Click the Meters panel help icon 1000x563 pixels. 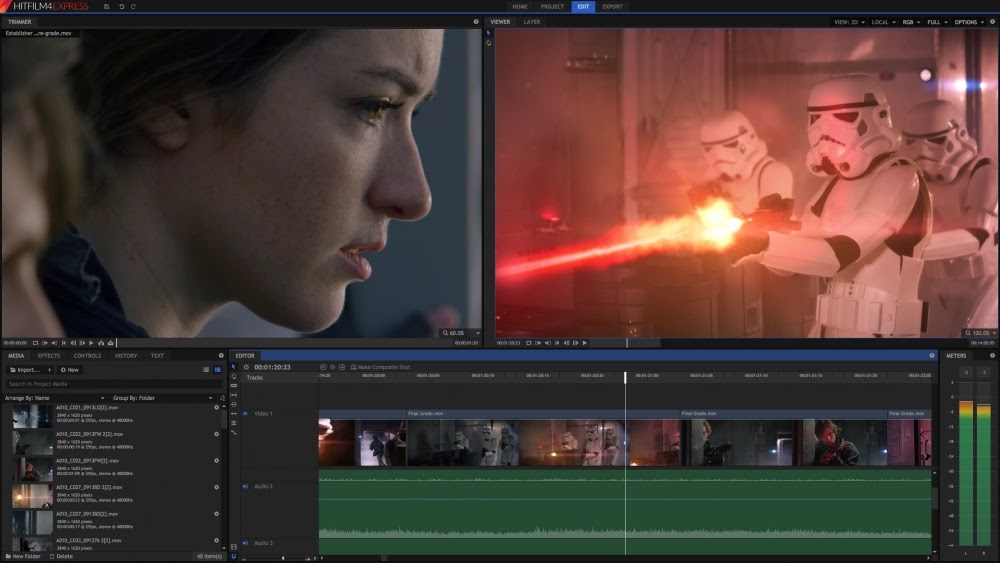993,355
